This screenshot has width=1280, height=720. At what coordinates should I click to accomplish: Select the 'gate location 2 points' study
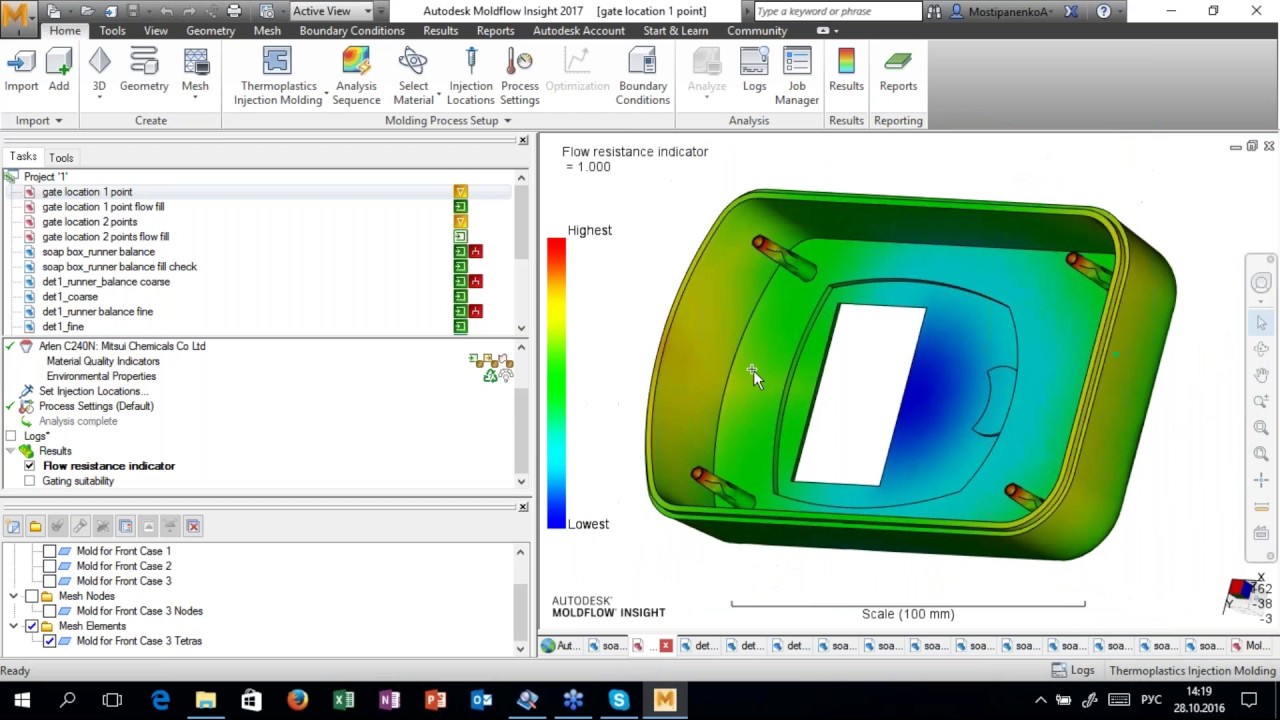click(90, 222)
